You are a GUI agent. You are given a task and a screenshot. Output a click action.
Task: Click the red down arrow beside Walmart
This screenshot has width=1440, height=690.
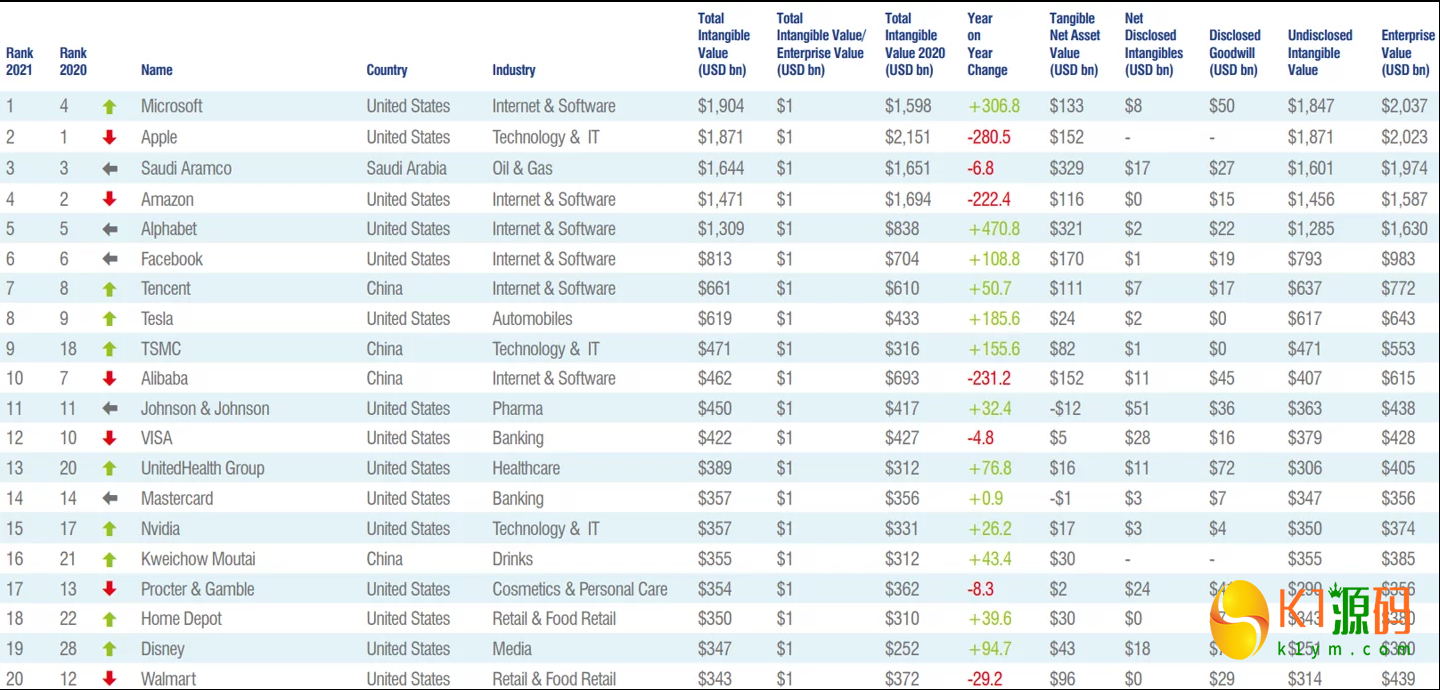click(110, 678)
